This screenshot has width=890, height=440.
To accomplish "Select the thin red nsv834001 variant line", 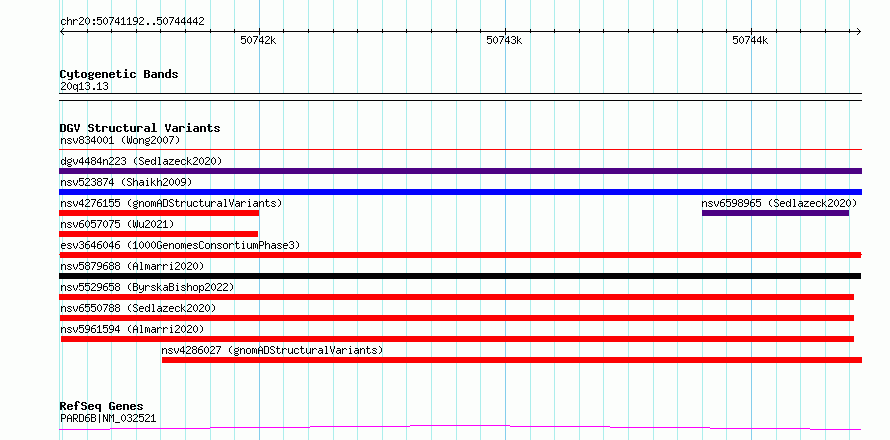I will (460, 150).
